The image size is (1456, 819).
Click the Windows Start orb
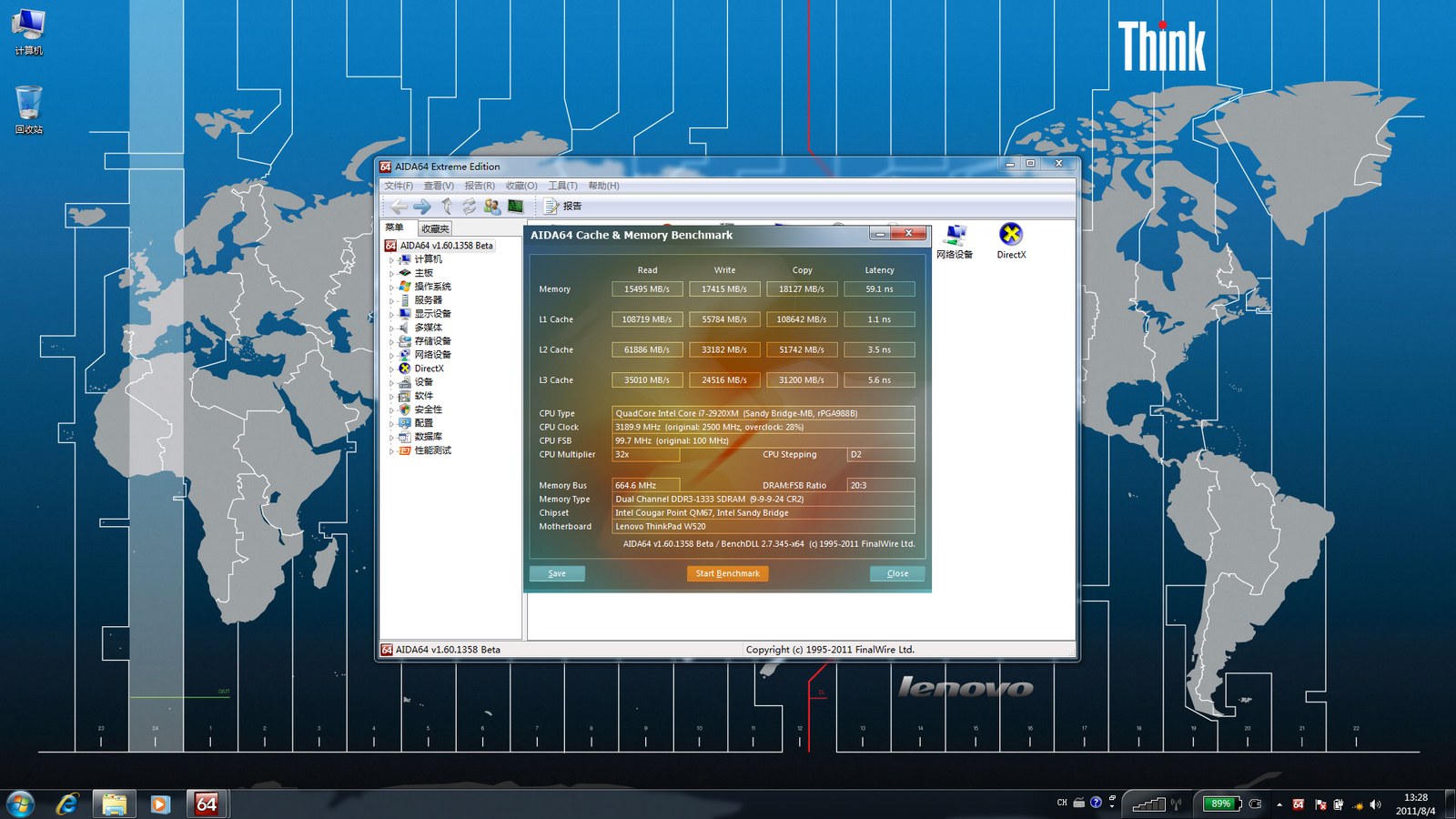point(20,804)
